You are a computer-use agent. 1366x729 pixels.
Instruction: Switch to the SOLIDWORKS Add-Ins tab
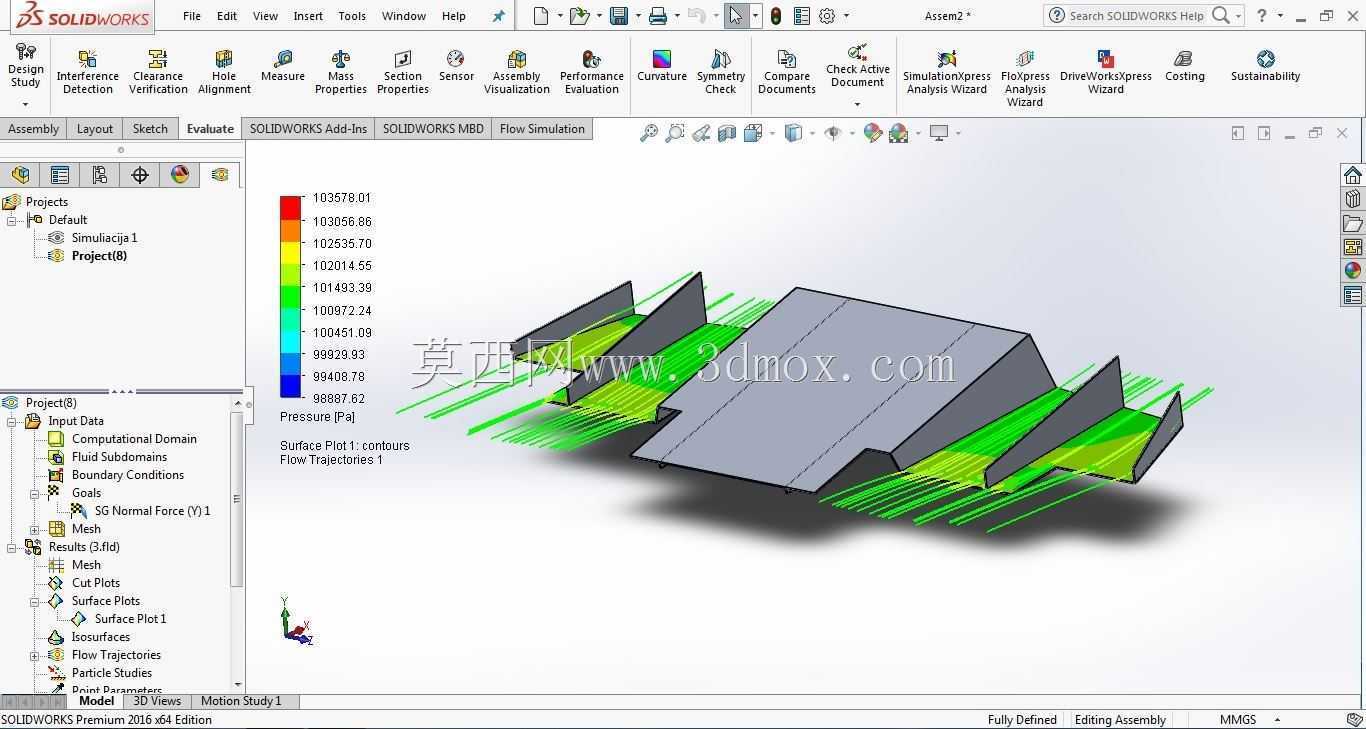click(308, 129)
